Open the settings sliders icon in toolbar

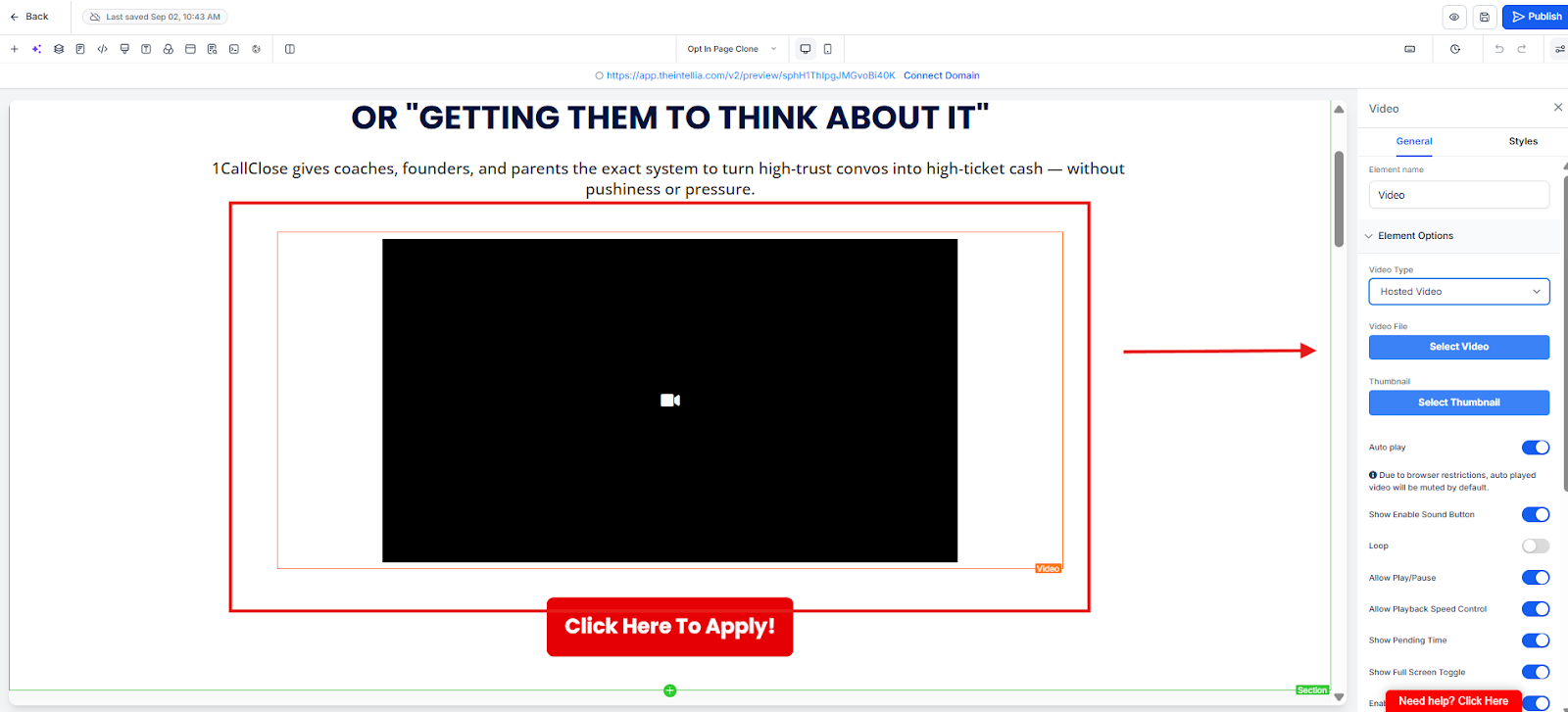tap(1560, 49)
